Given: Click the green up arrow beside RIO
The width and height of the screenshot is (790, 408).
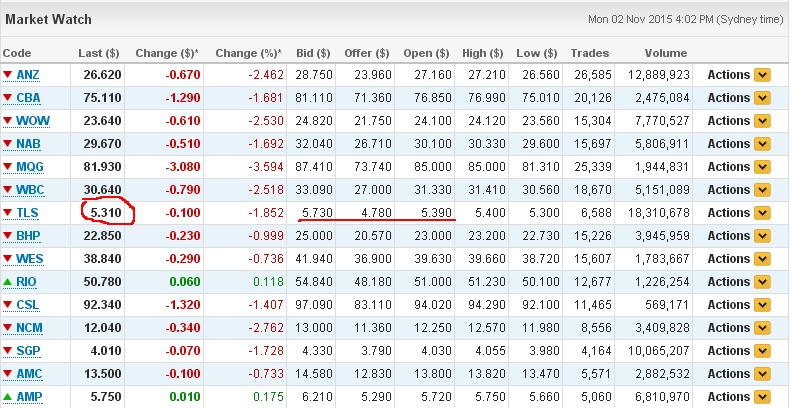Looking at the screenshot, I should tap(8, 282).
